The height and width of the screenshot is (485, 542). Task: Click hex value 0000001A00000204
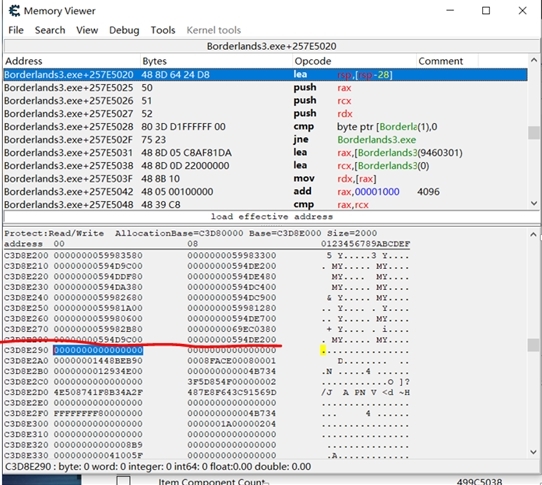[232, 424]
